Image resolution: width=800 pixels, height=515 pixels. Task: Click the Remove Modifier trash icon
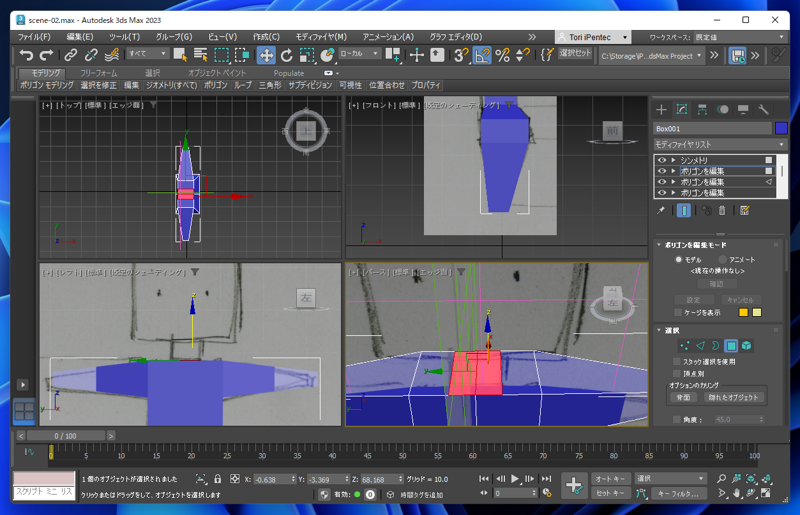[x=721, y=210]
